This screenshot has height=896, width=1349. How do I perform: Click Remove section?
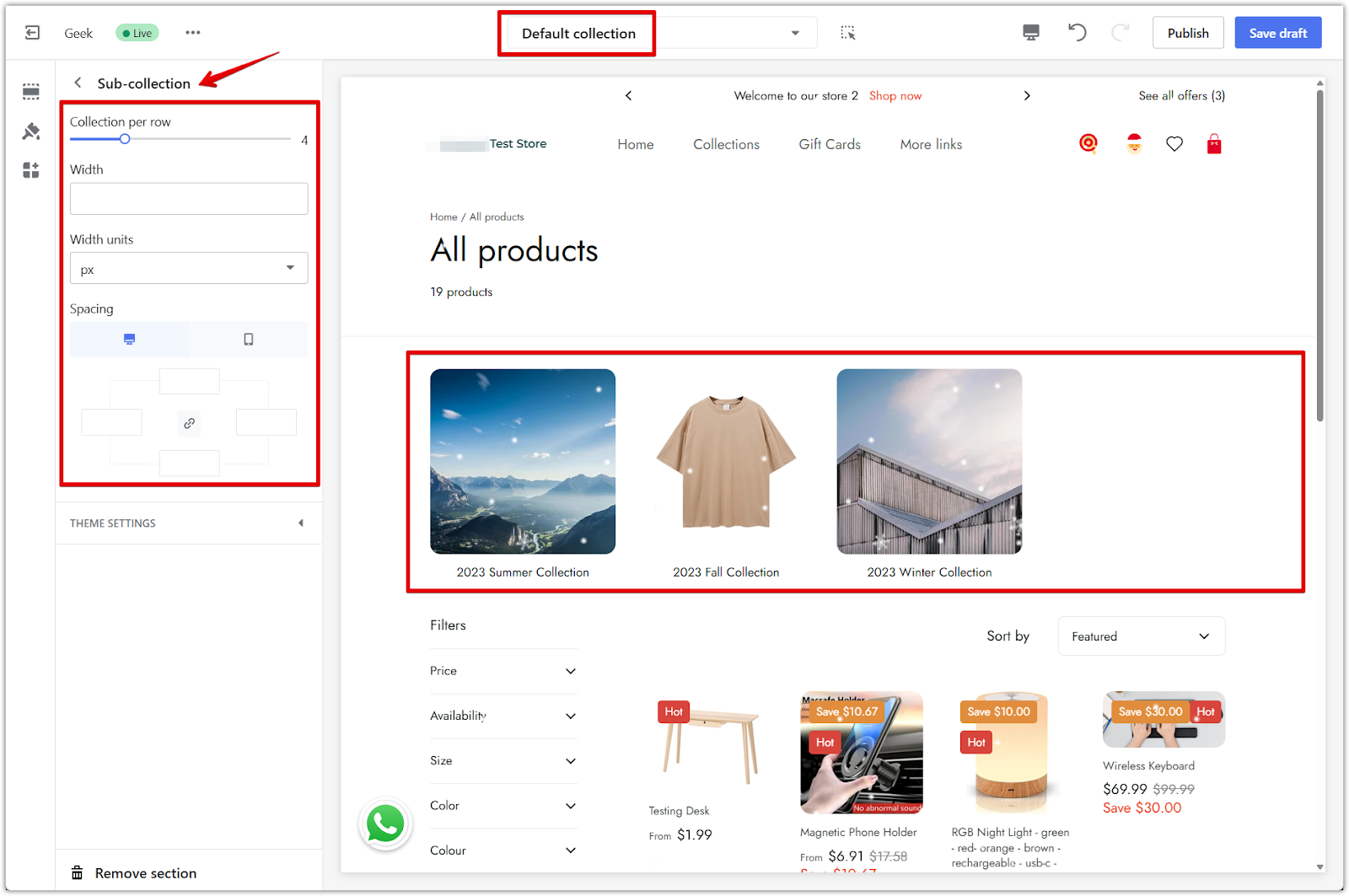point(146,873)
